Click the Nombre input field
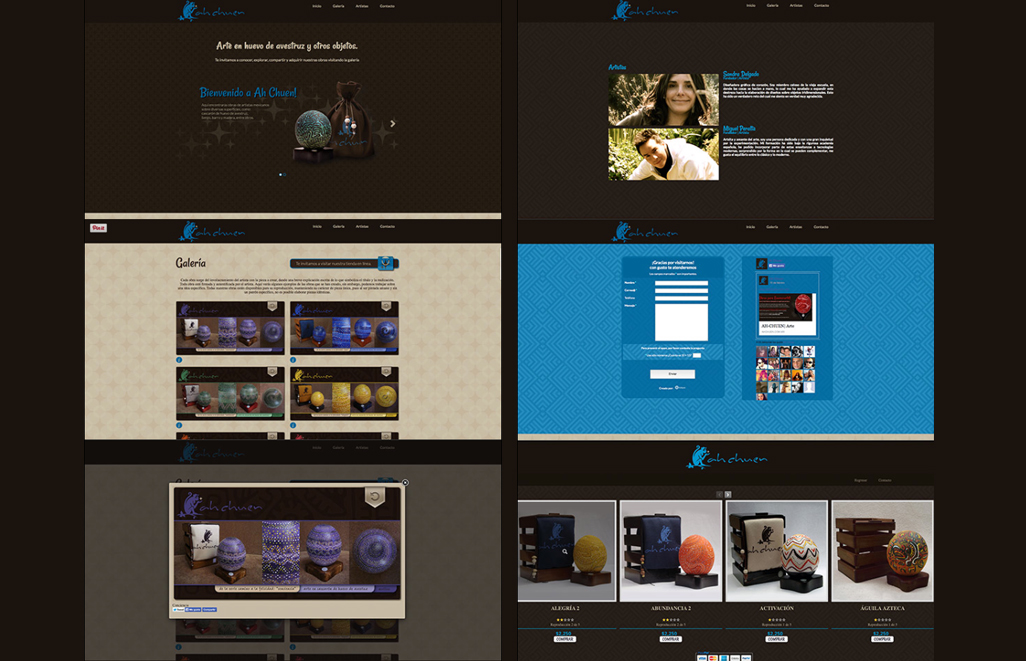Image resolution: width=1026 pixels, height=661 pixels. click(x=681, y=283)
